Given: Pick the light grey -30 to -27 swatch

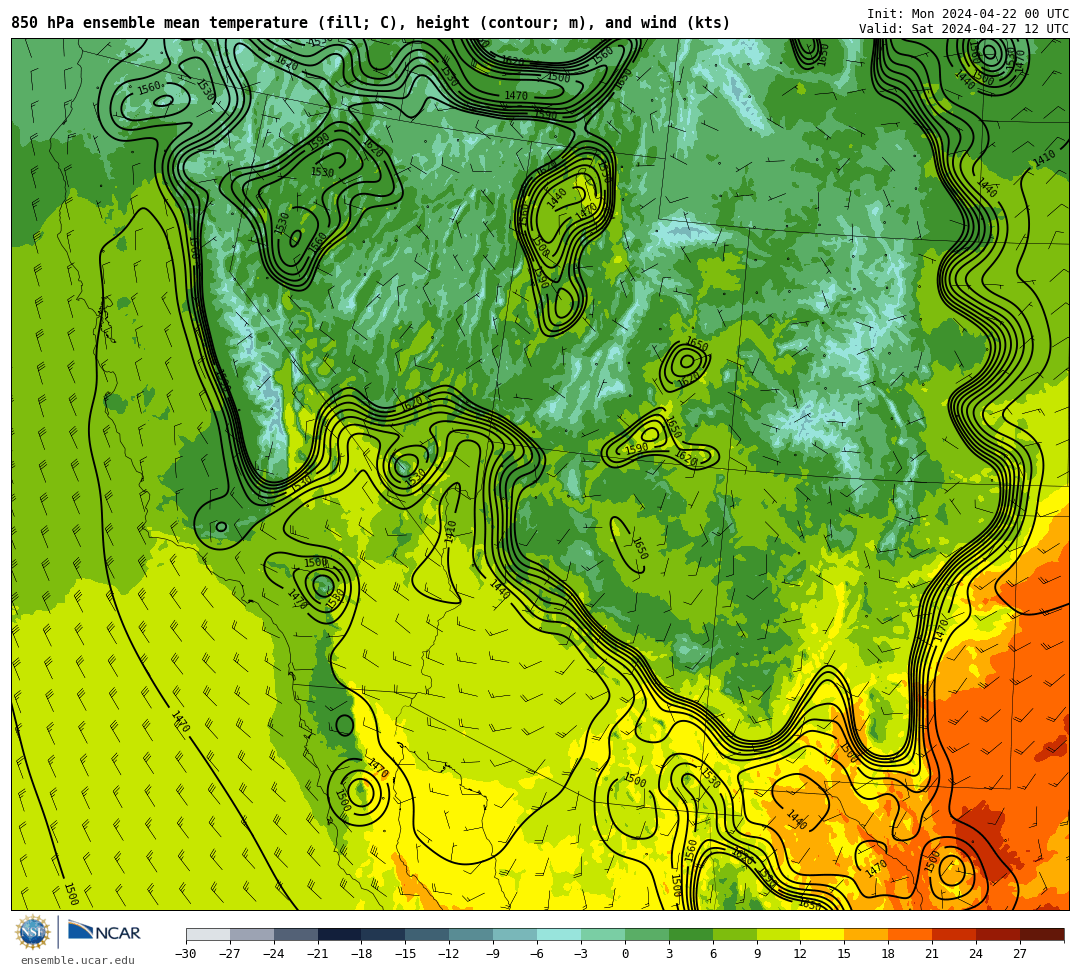Looking at the screenshot, I should 208,934.
